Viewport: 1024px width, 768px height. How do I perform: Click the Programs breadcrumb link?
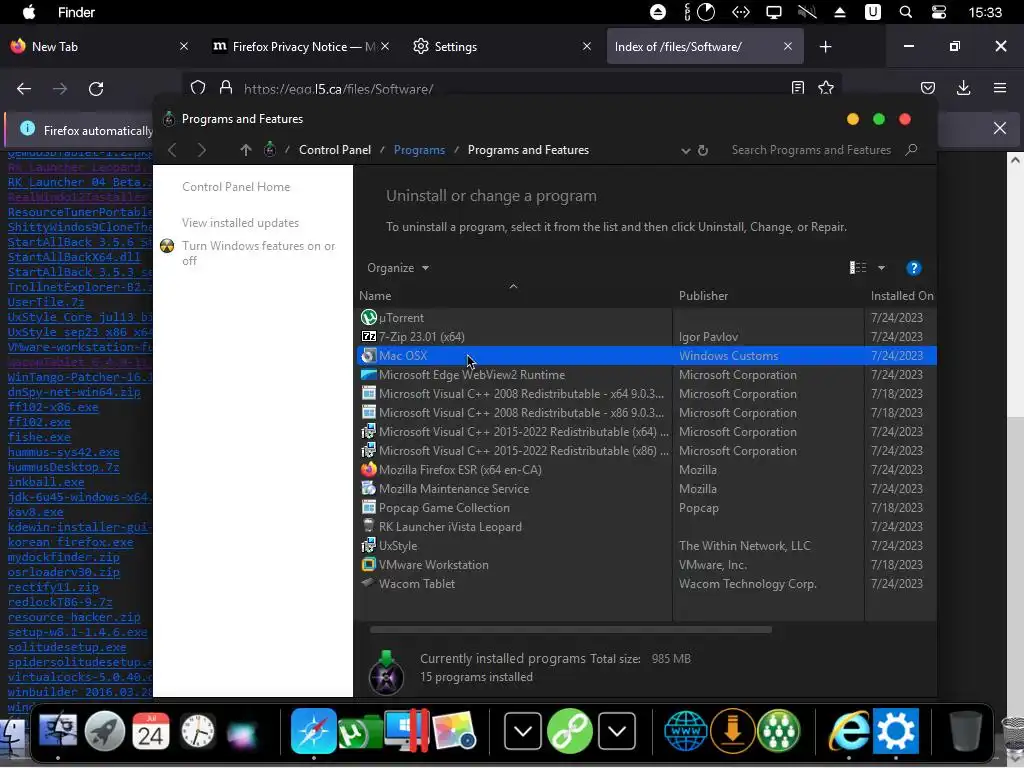(x=419, y=150)
